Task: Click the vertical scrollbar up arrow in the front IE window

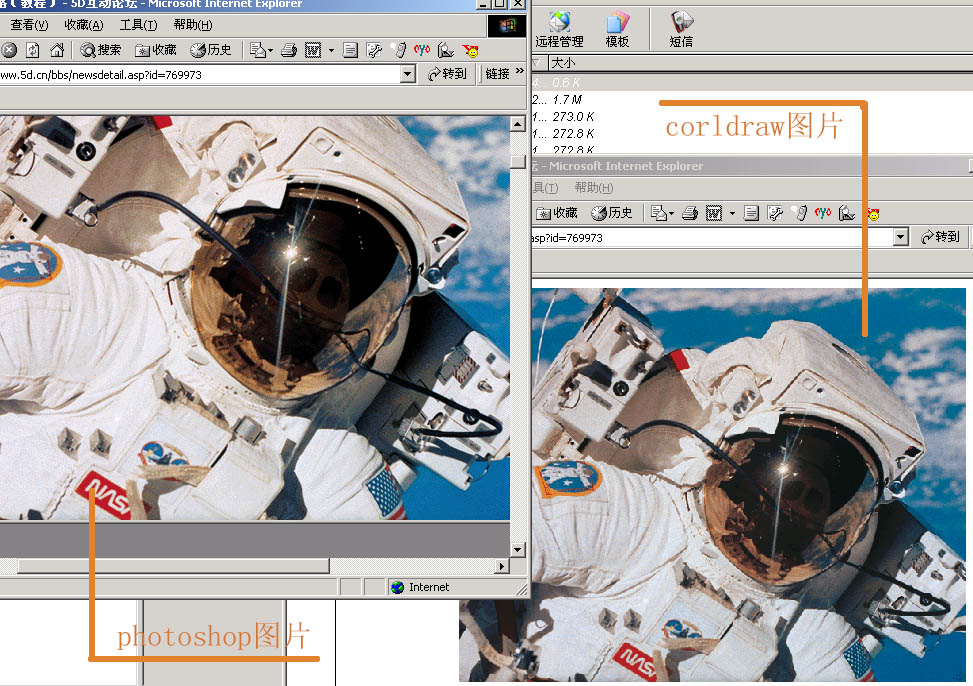Action: (518, 124)
